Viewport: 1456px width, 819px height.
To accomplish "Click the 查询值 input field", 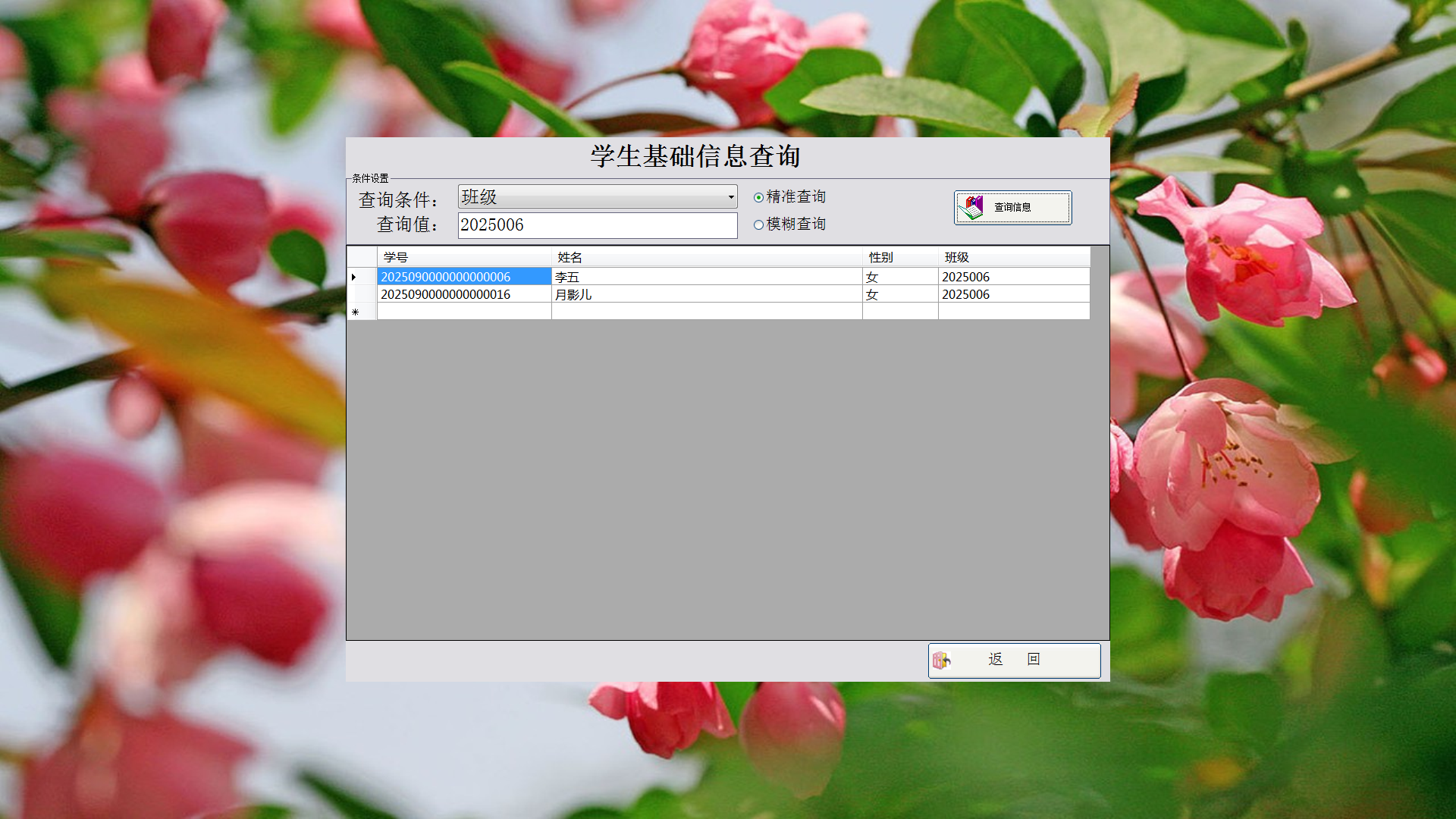I will pos(597,225).
